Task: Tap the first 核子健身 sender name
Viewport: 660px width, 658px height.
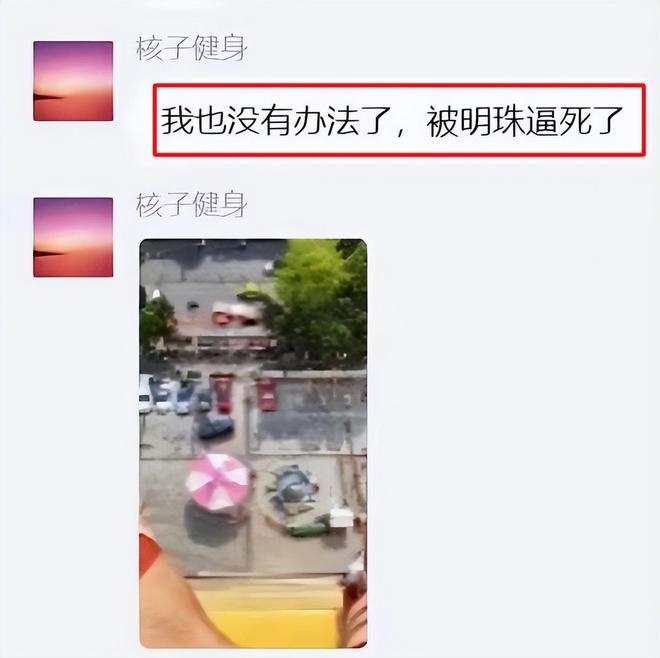Action: pyautogui.click(x=191, y=49)
